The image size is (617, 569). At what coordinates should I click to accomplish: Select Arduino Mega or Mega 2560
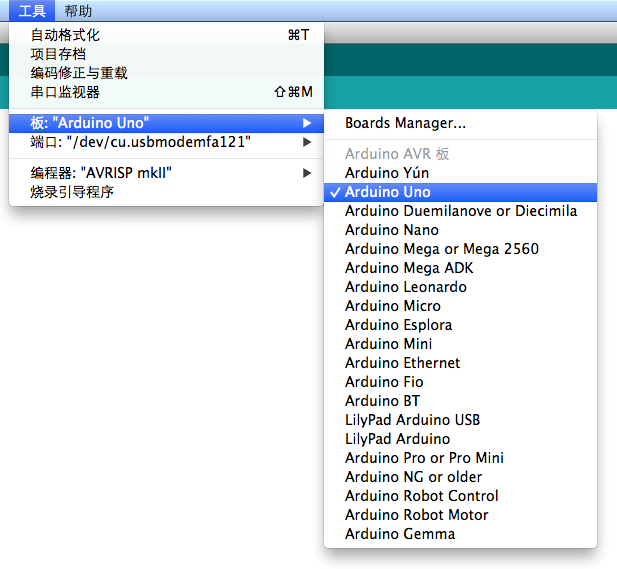point(442,249)
